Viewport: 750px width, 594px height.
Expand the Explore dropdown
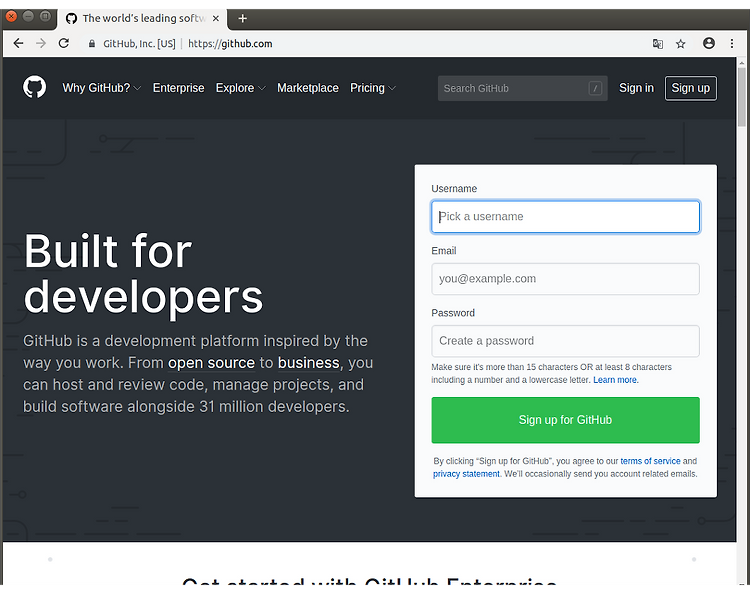pos(241,88)
